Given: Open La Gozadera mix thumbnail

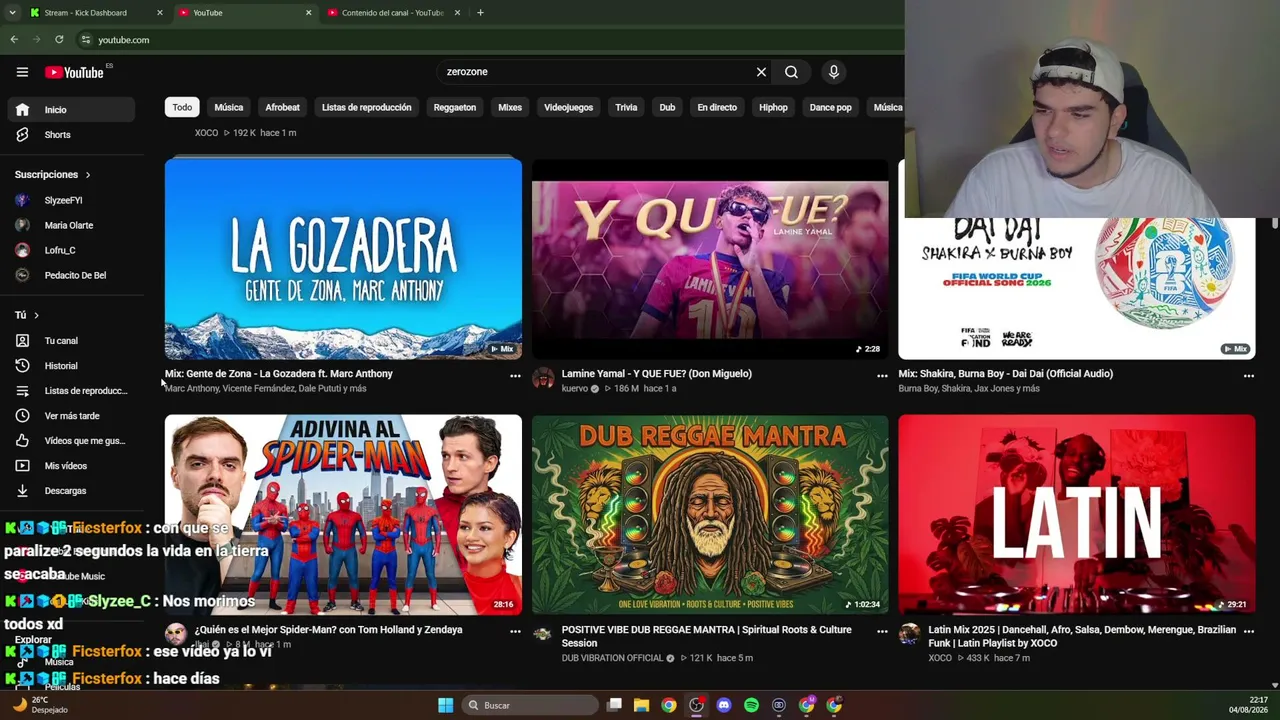Looking at the screenshot, I should point(343,258).
